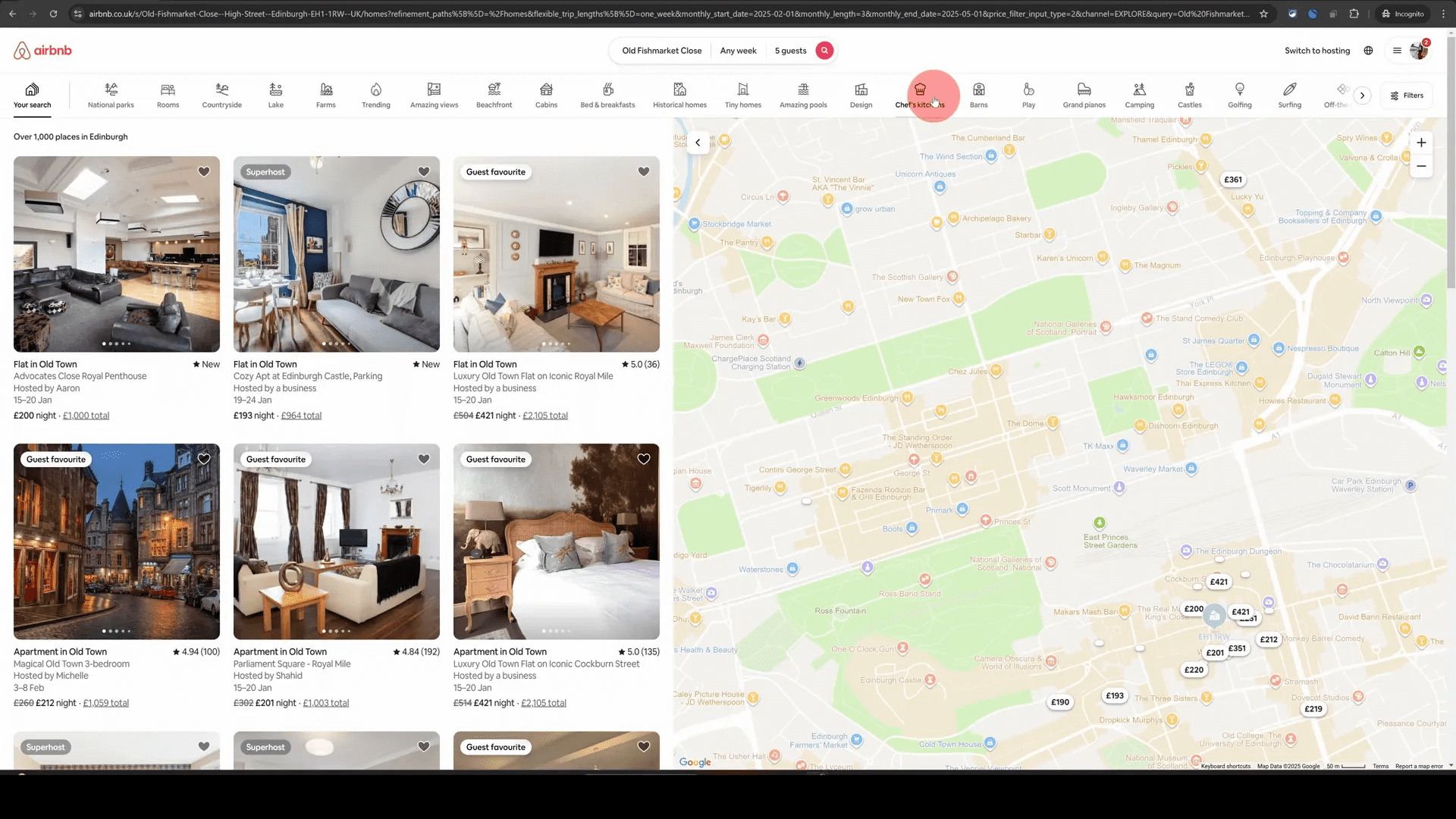Image resolution: width=1456 pixels, height=819 pixels.
Task: Open the Farms category
Action: pyautogui.click(x=326, y=96)
